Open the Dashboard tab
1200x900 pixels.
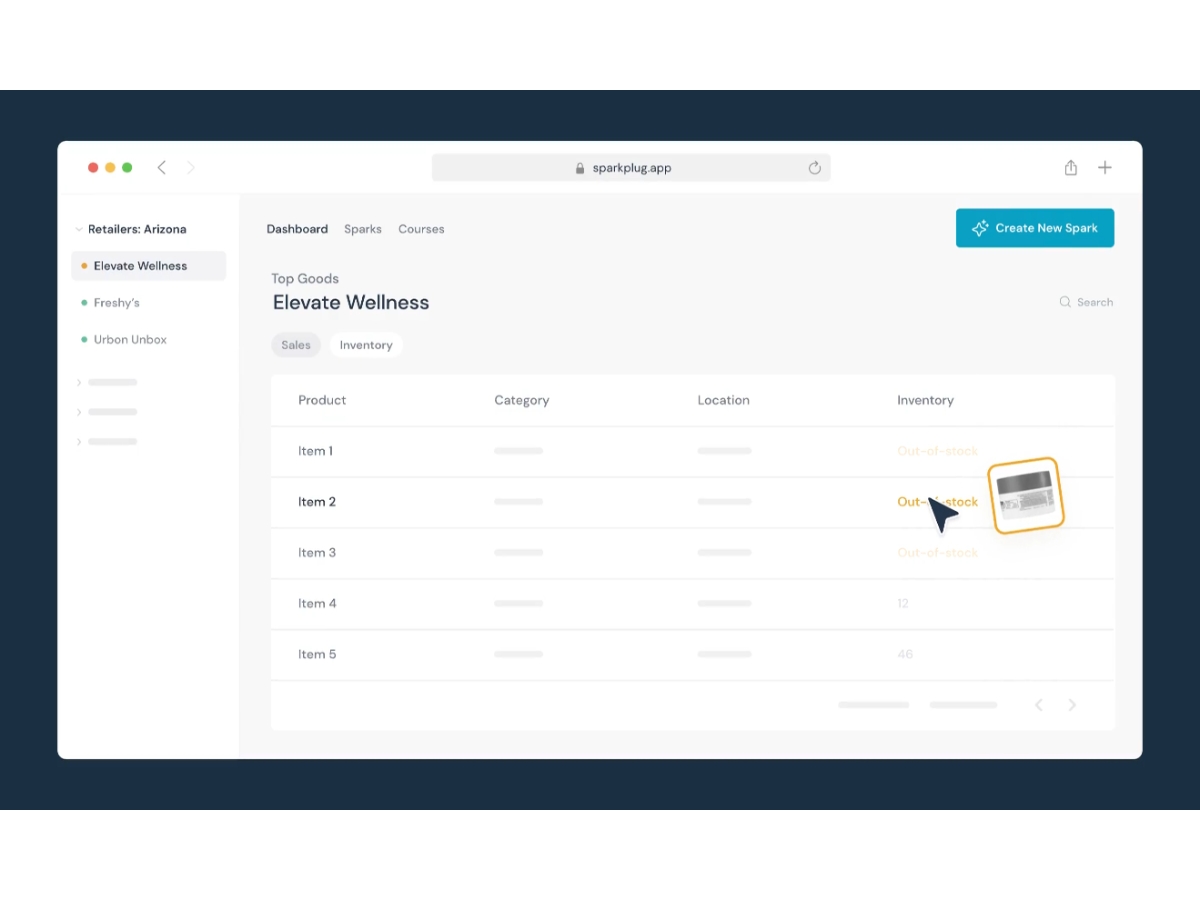pyautogui.click(x=297, y=229)
